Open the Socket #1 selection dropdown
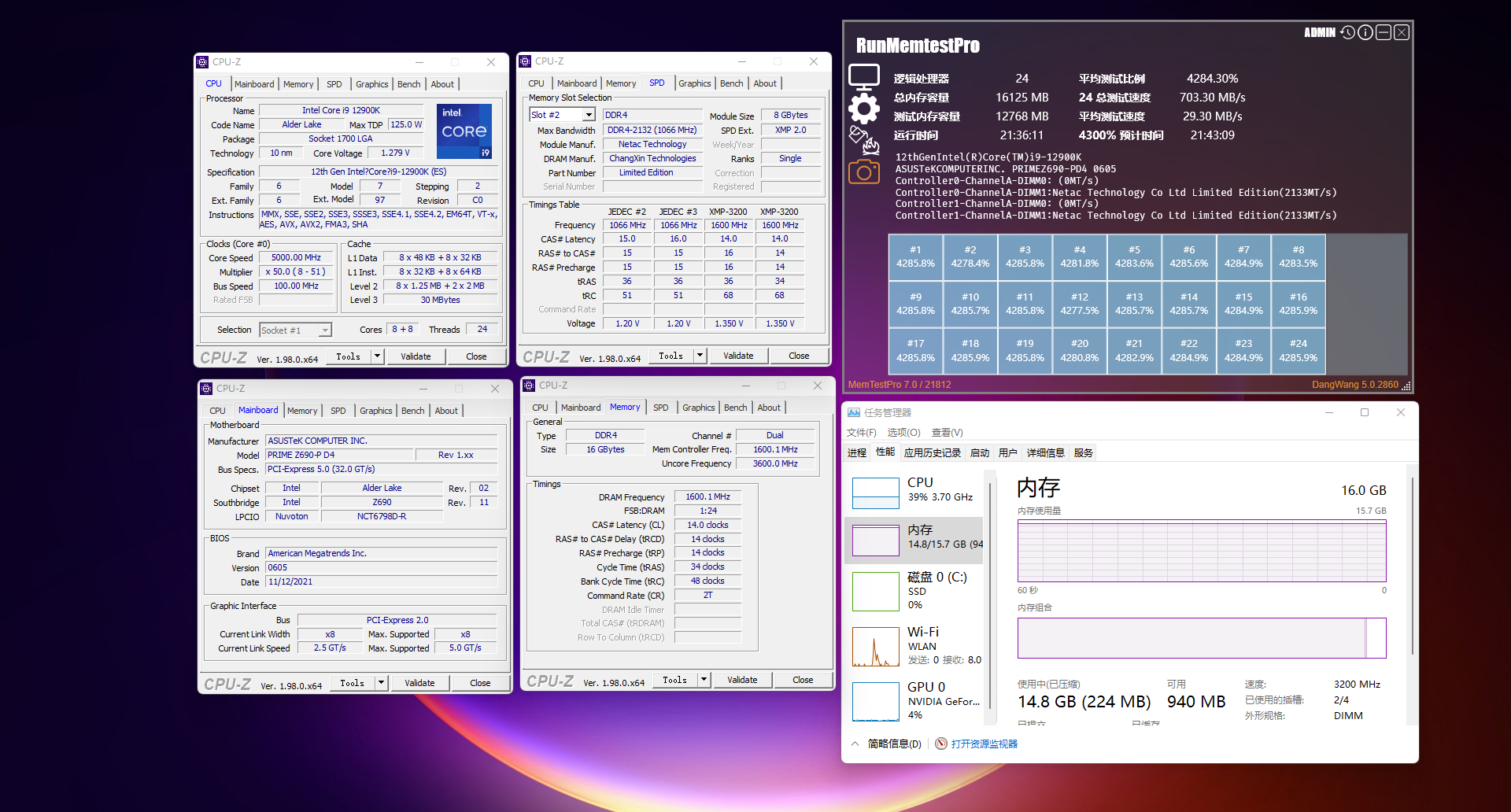1511x812 pixels. pos(325,330)
